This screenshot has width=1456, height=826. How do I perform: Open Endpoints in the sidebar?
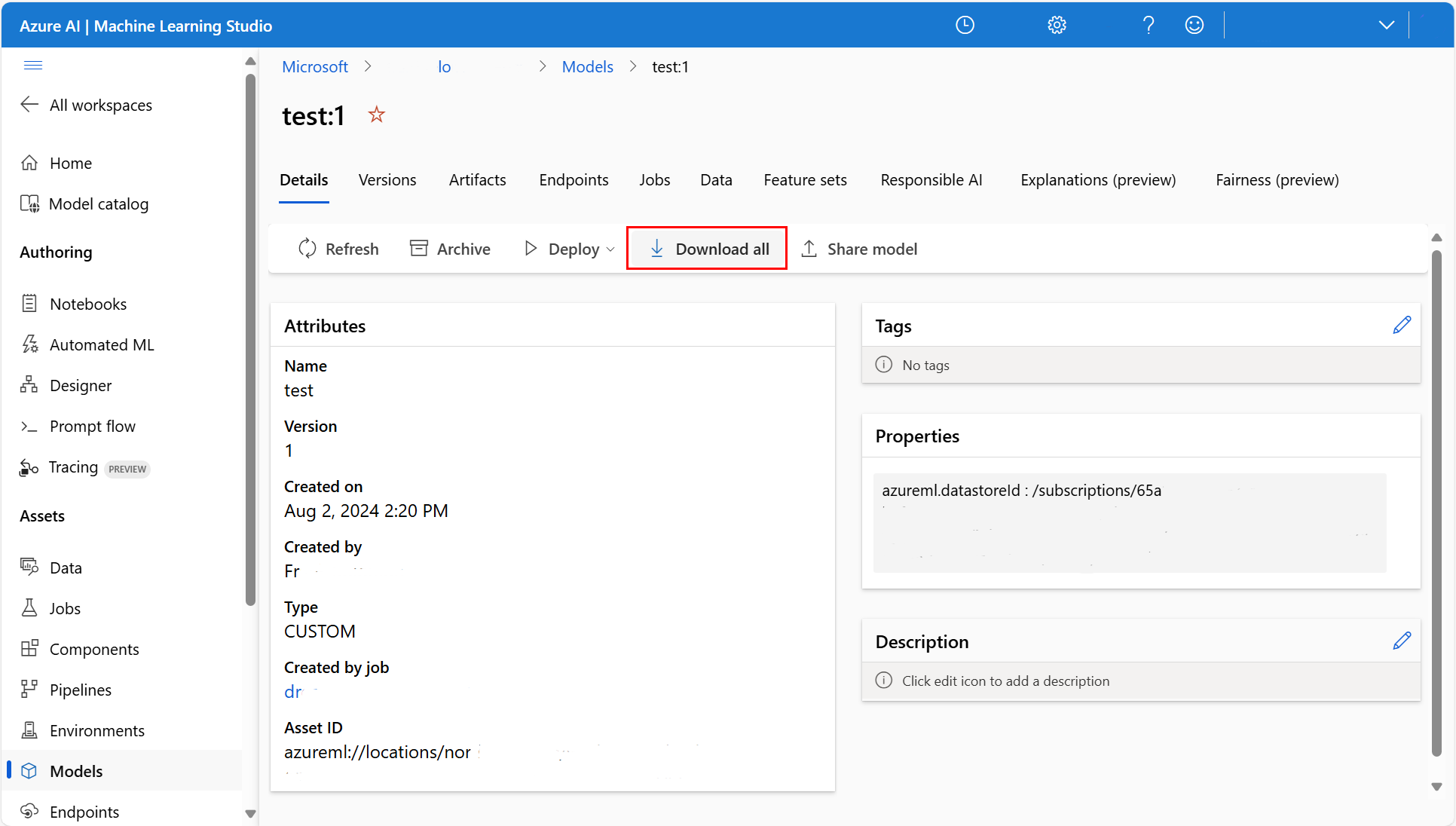click(70, 812)
